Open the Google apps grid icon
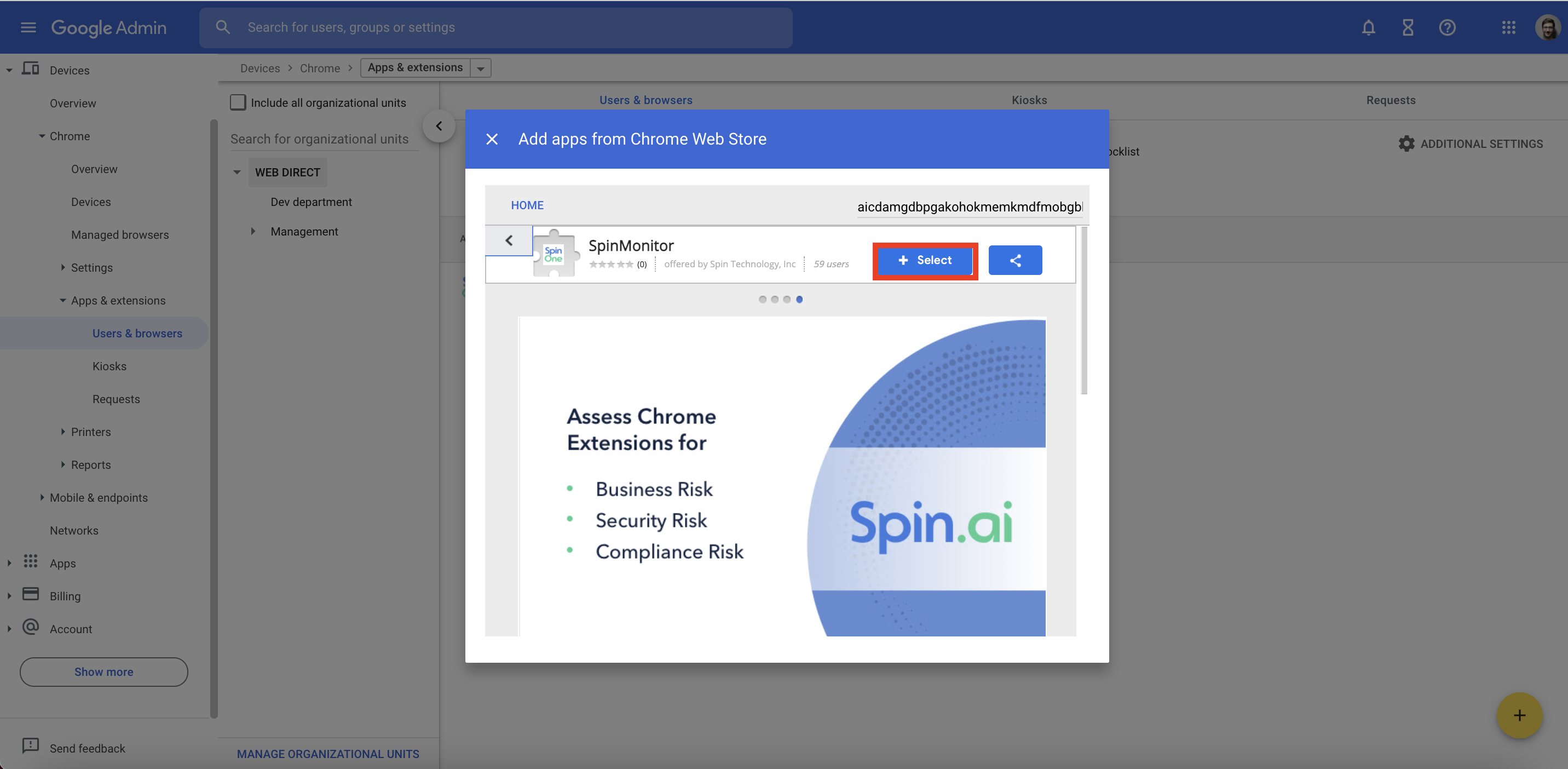The height and width of the screenshot is (769, 1568). [1508, 27]
